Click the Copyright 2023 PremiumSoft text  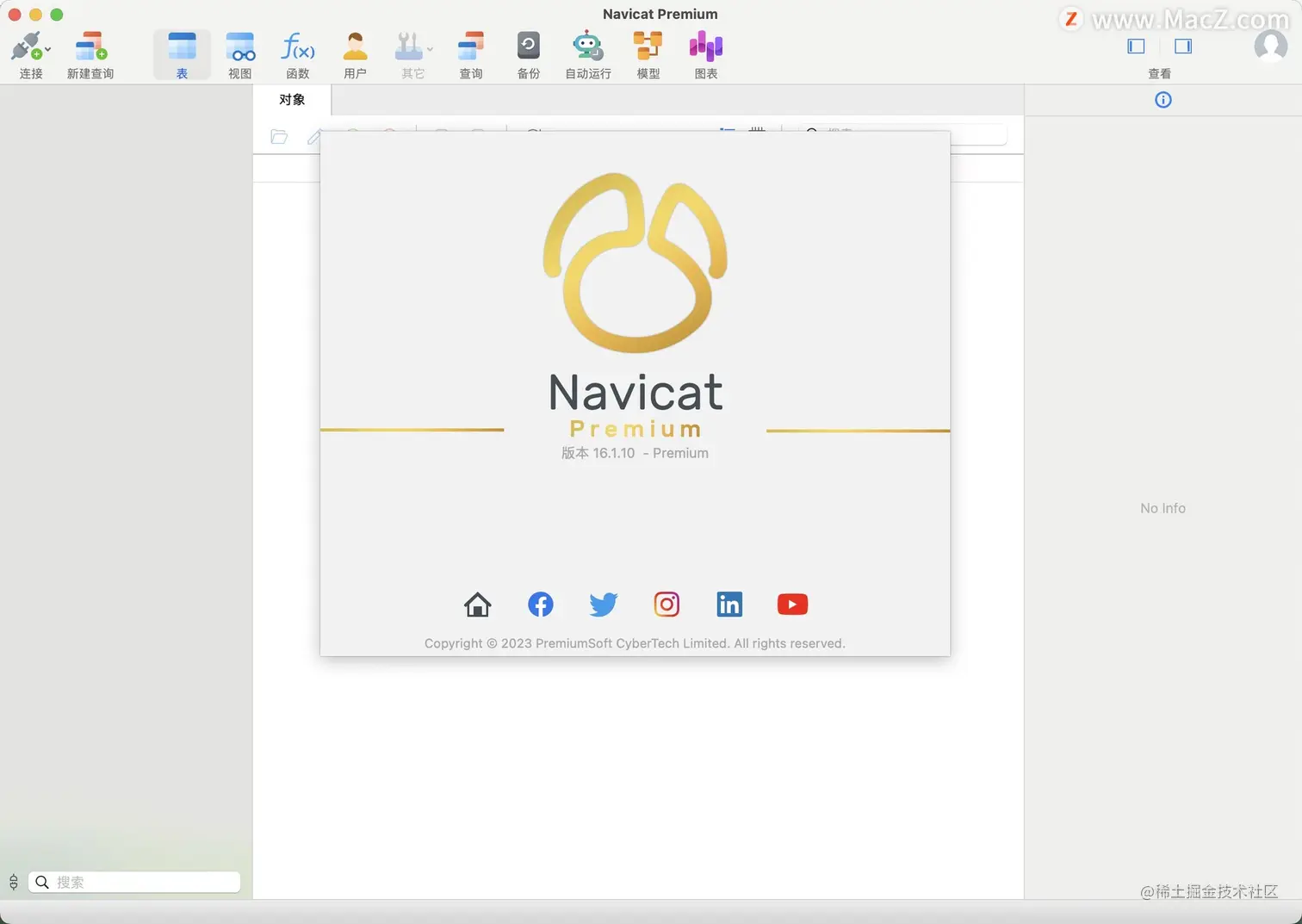click(635, 643)
